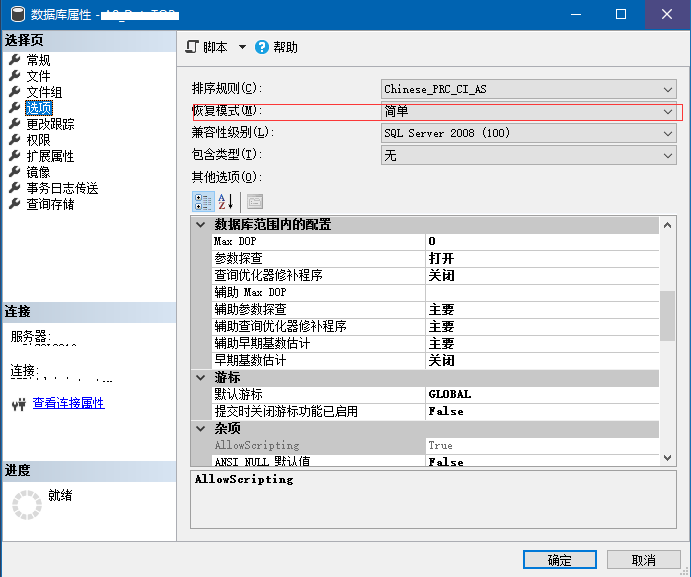Viewport: 691px width, 577px height.
Task: Collapse the 数据库范围内的配置 section
Action: point(201,225)
